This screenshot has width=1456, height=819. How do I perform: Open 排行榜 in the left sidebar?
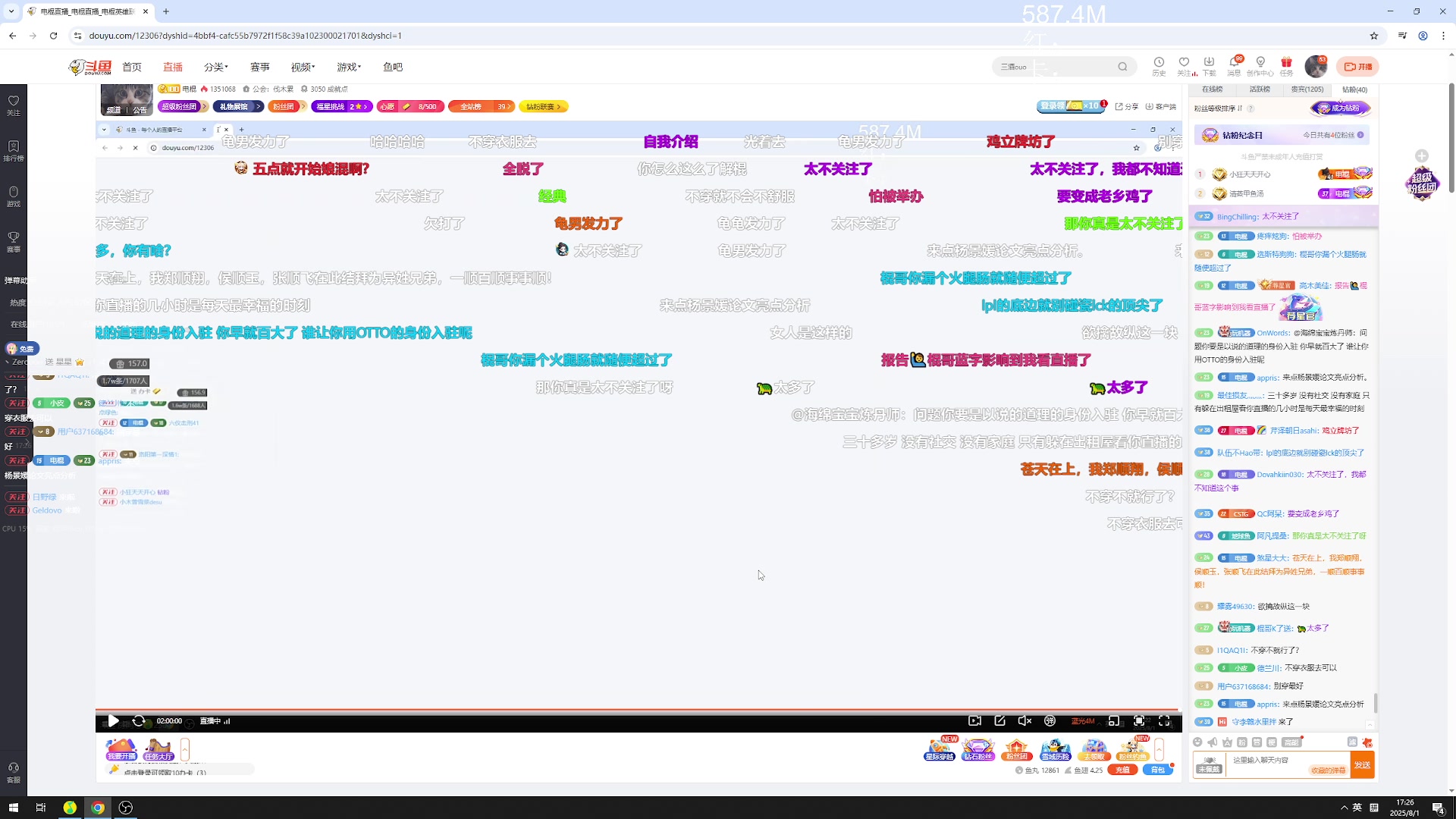click(x=14, y=151)
